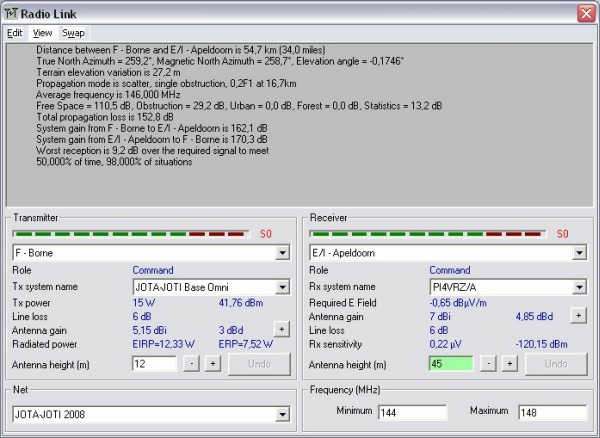Click the System gain 170,3 dB line
The width and height of the screenshot is (600, 438).
click(x=152, y=139)
